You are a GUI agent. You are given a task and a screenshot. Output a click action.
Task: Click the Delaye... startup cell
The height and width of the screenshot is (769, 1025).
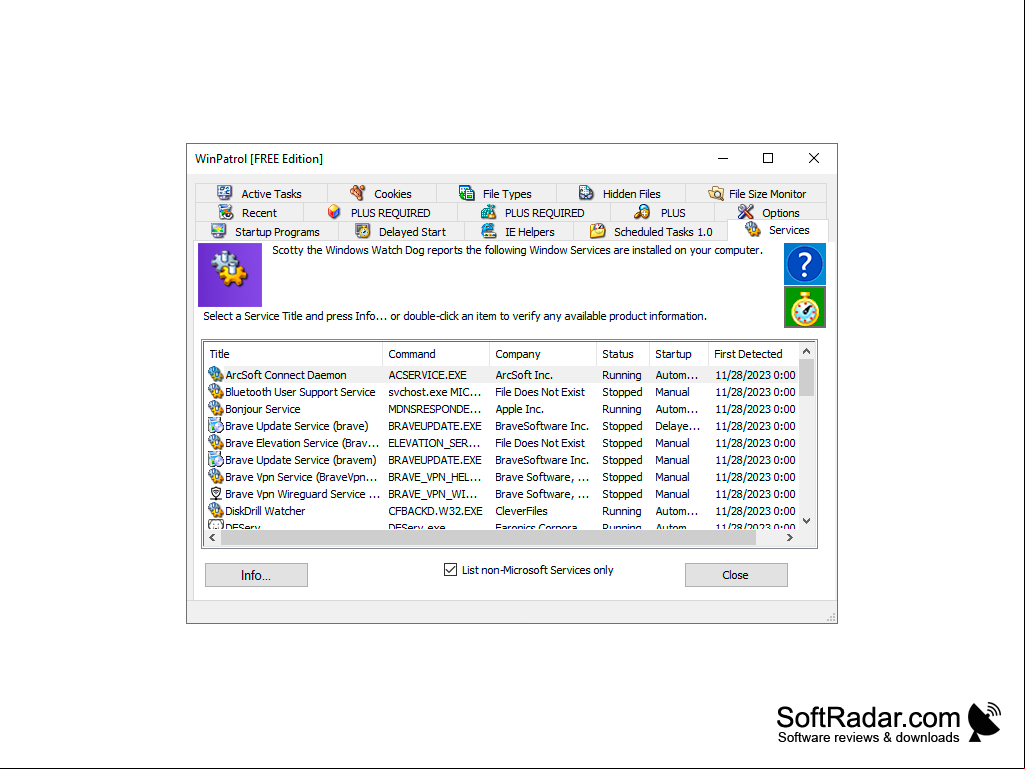[677, 426]
